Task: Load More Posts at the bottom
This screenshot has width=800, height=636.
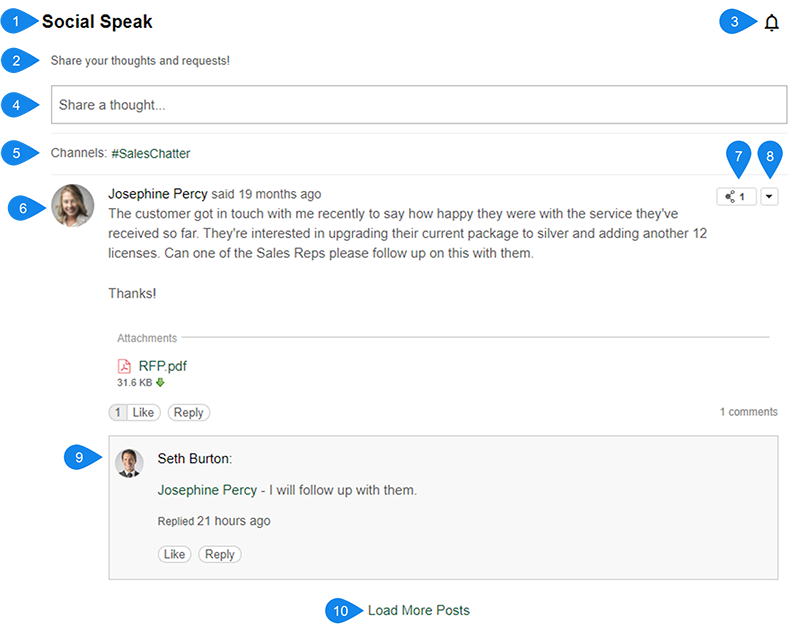Action: tap(418, 610)
